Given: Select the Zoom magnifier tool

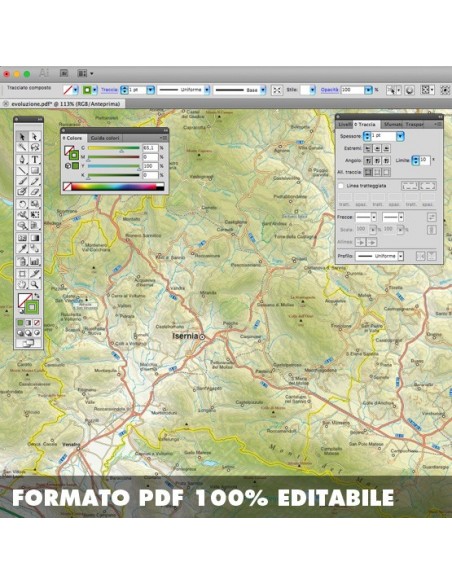Looking at the screenshot, I should pos(35,285).
